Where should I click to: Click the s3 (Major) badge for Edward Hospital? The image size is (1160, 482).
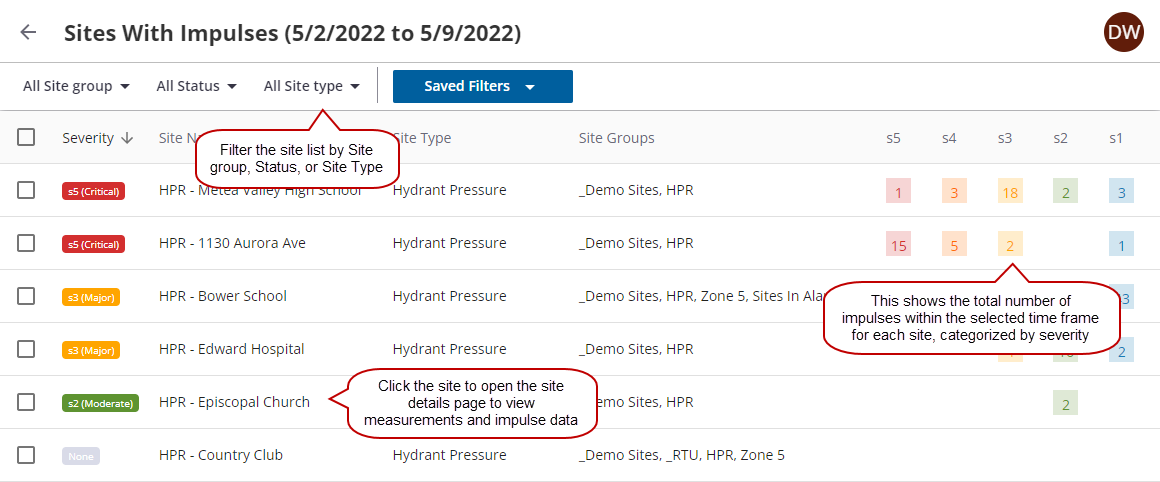pyautogui.click(x=91, y=350)
